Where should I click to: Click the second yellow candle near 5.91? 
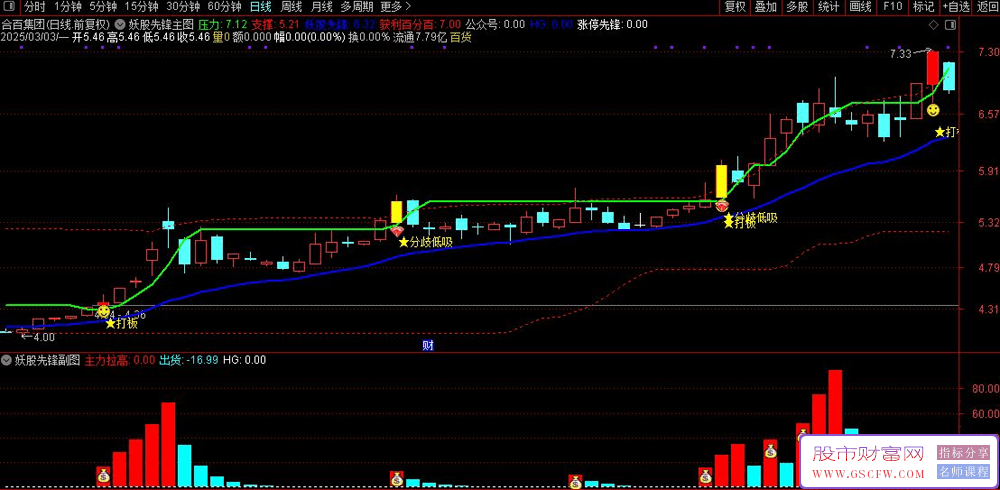click(721, 181)
